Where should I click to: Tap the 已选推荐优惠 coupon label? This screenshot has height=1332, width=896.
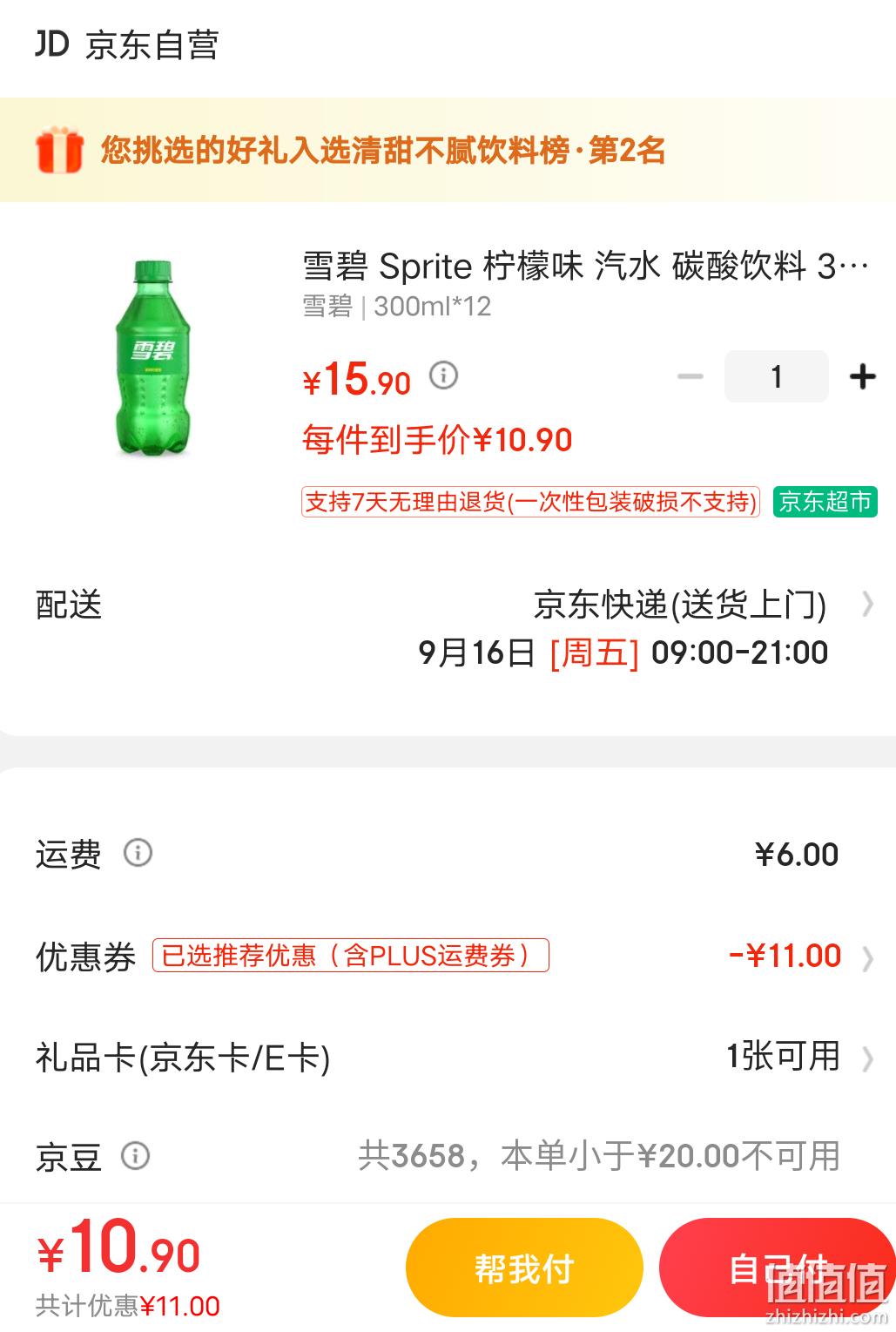click(x=351, y=956)
